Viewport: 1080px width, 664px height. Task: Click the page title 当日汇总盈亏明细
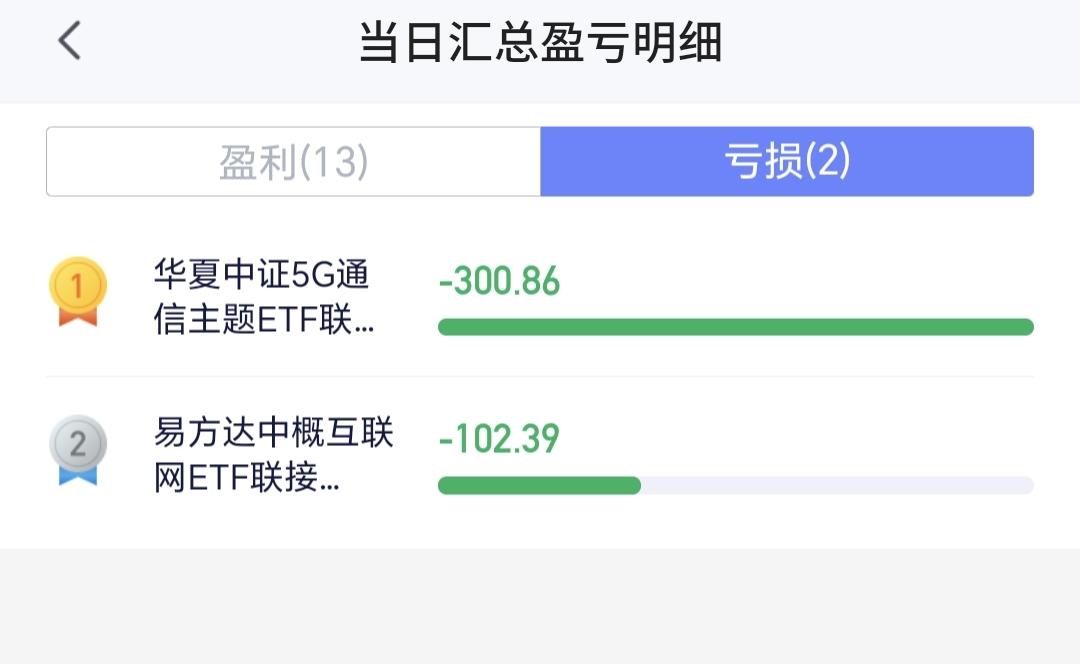541,42
